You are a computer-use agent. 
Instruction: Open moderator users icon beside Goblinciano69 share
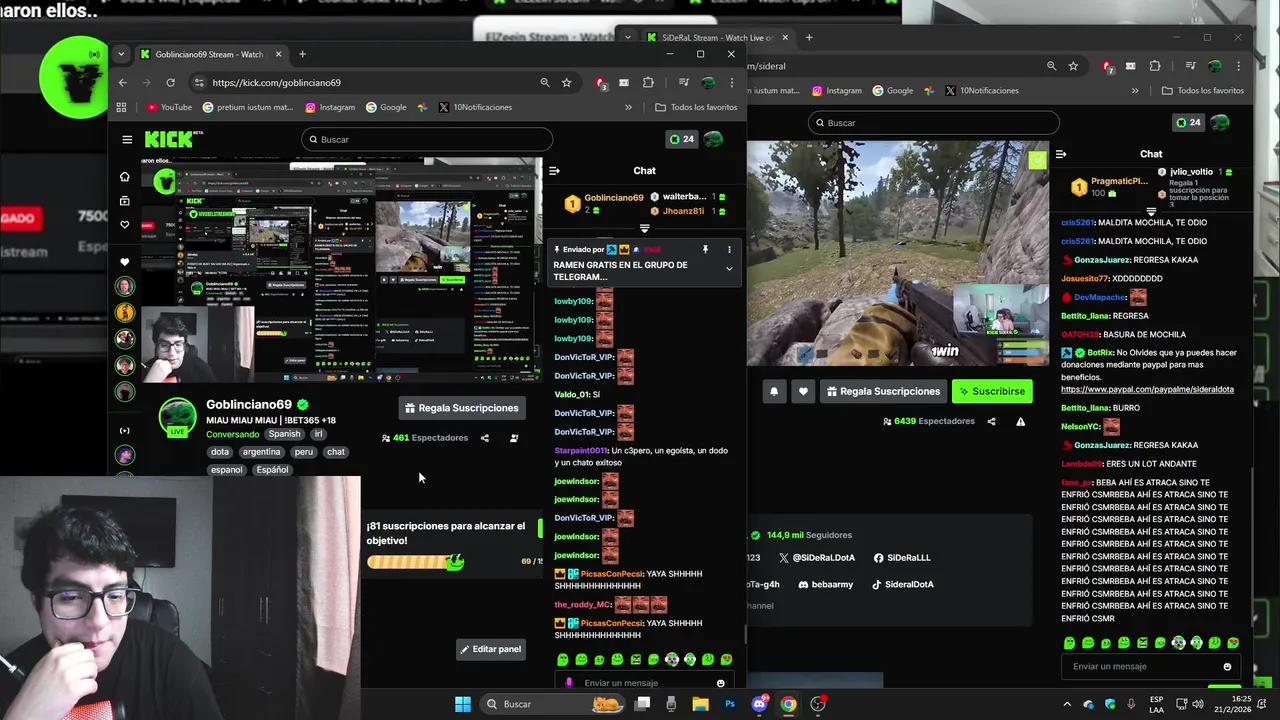pos(514,438)
